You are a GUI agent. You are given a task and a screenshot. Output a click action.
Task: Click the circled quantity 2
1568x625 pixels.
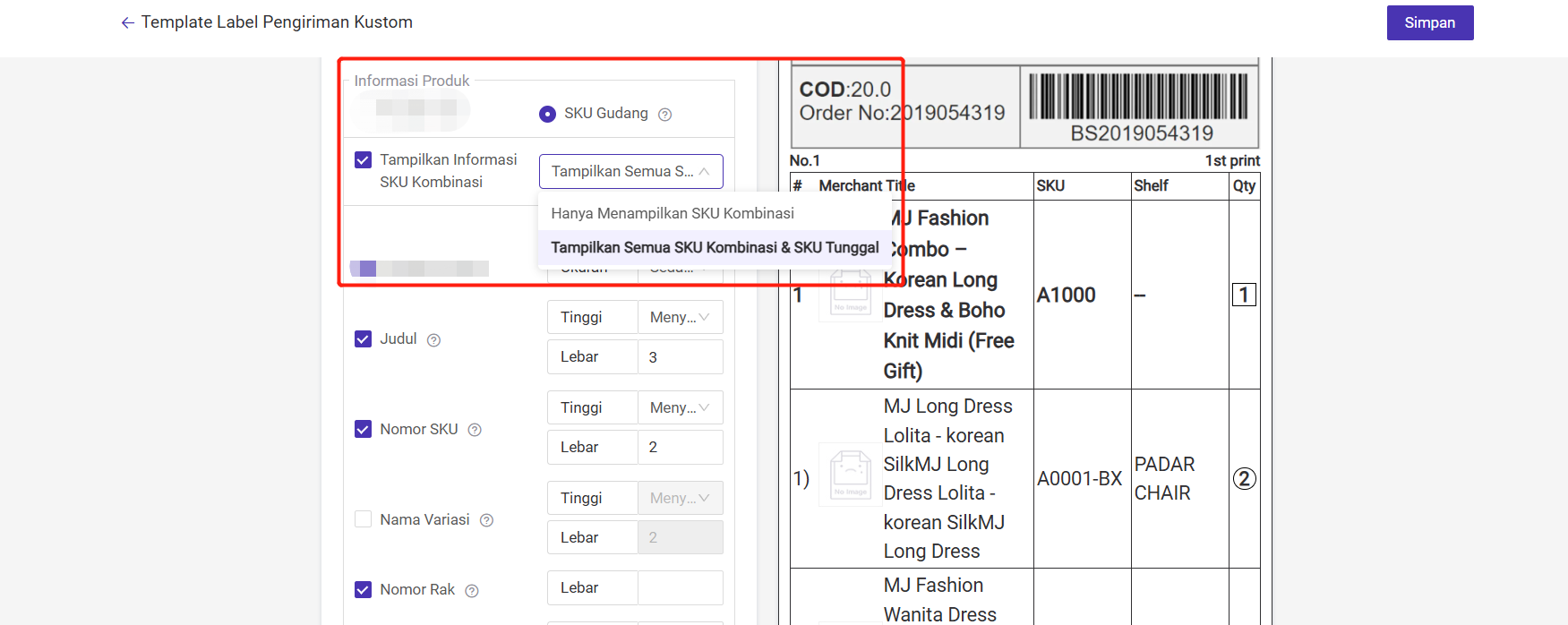1244,479
